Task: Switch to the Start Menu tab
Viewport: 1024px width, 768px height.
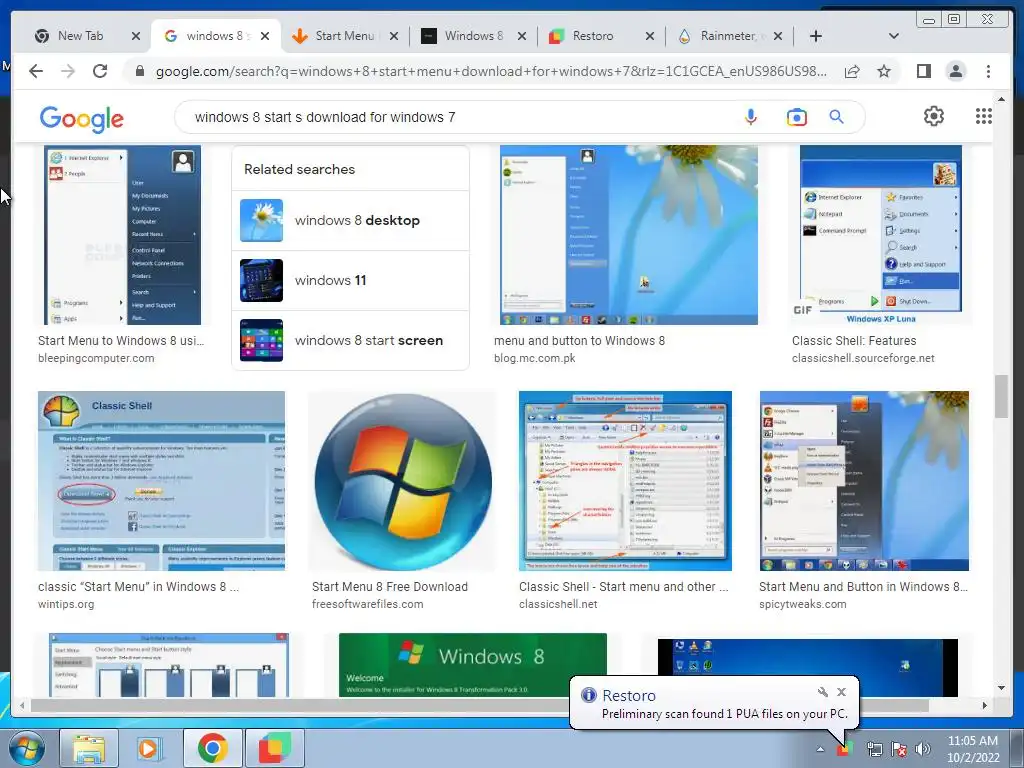Action: (345, 36)
